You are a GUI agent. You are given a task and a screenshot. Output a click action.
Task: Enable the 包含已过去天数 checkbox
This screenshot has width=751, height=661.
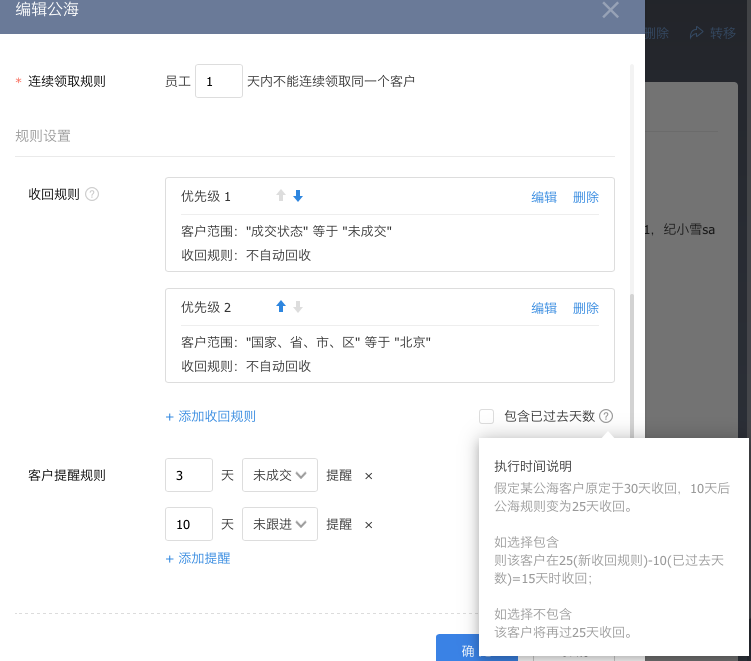[486, 416]
